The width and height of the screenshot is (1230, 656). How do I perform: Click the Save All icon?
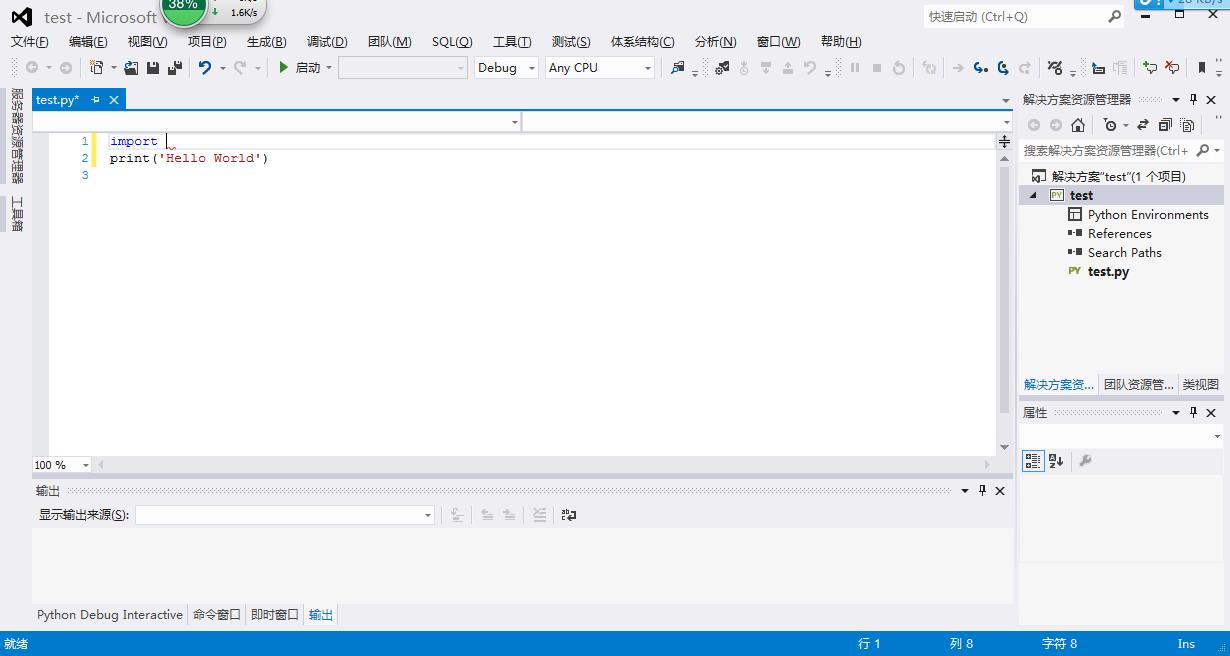(x=175, y=68)
